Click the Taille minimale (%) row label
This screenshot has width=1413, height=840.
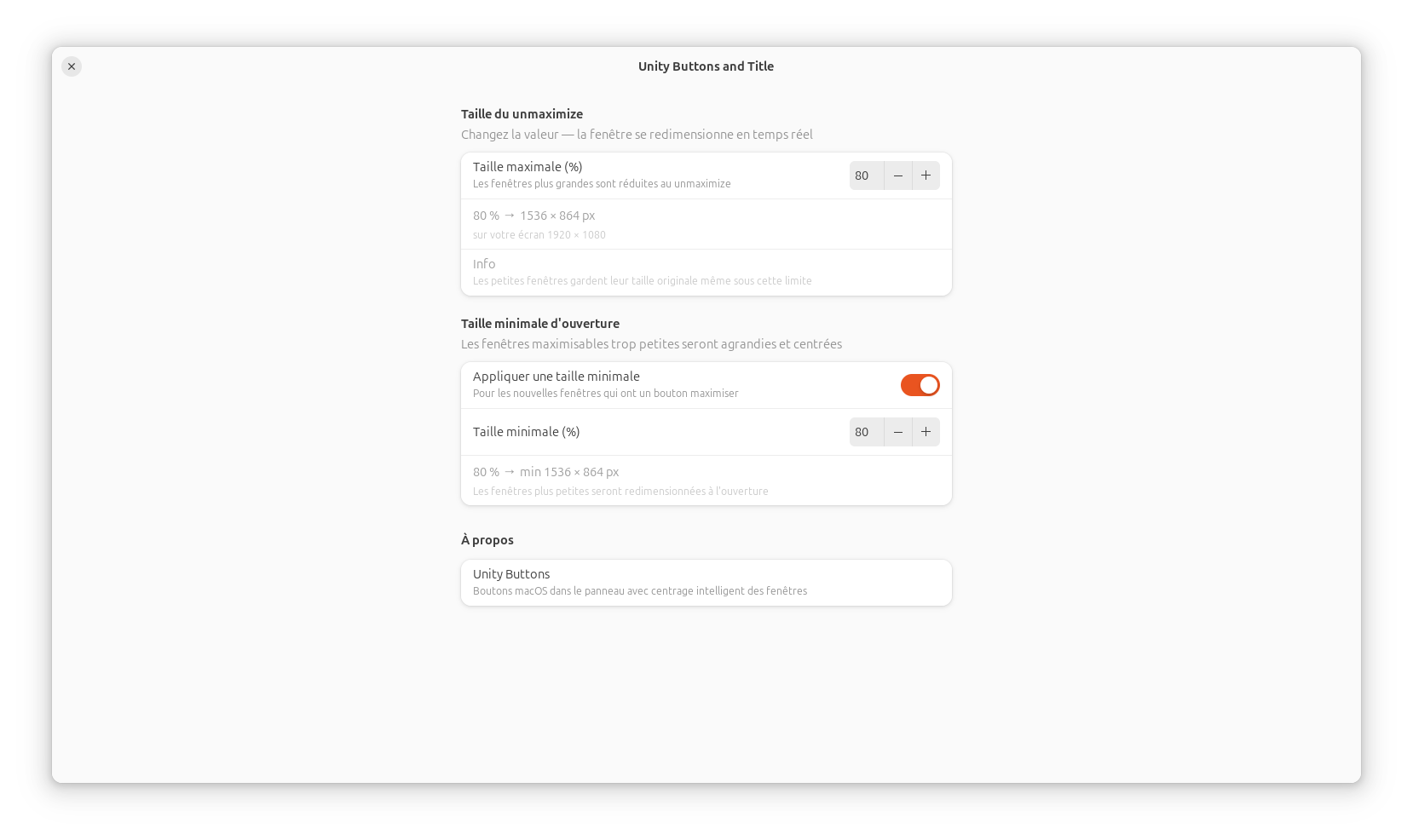pos(526,432)
